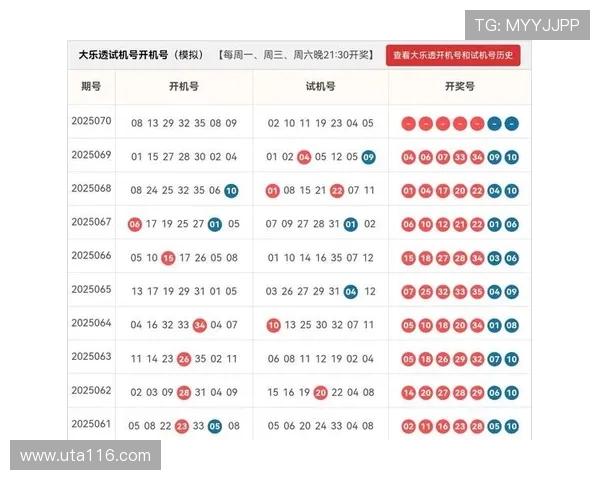The height and width of the screenshot is (480, 600).
Task: Click red ball 22 in 2025068 试机号
Action: 337,191
